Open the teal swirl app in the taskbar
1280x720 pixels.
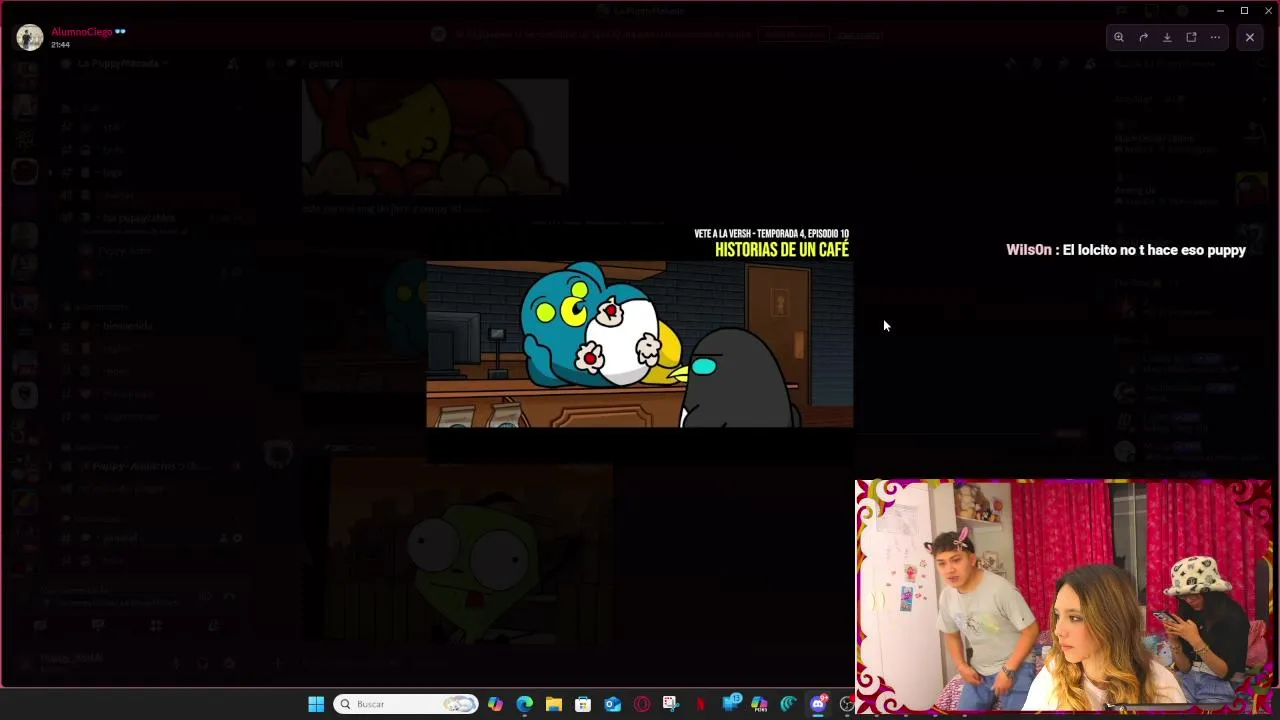(x=789, y=704)
